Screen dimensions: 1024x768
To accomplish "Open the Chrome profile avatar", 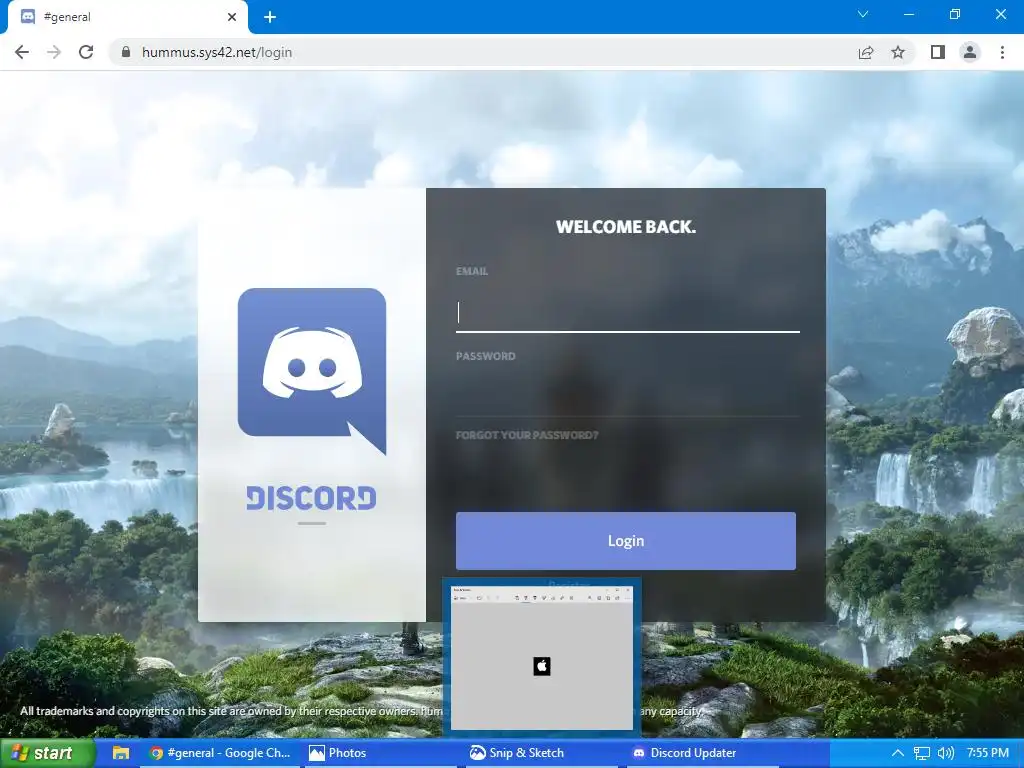I will (x=970, y=52).
